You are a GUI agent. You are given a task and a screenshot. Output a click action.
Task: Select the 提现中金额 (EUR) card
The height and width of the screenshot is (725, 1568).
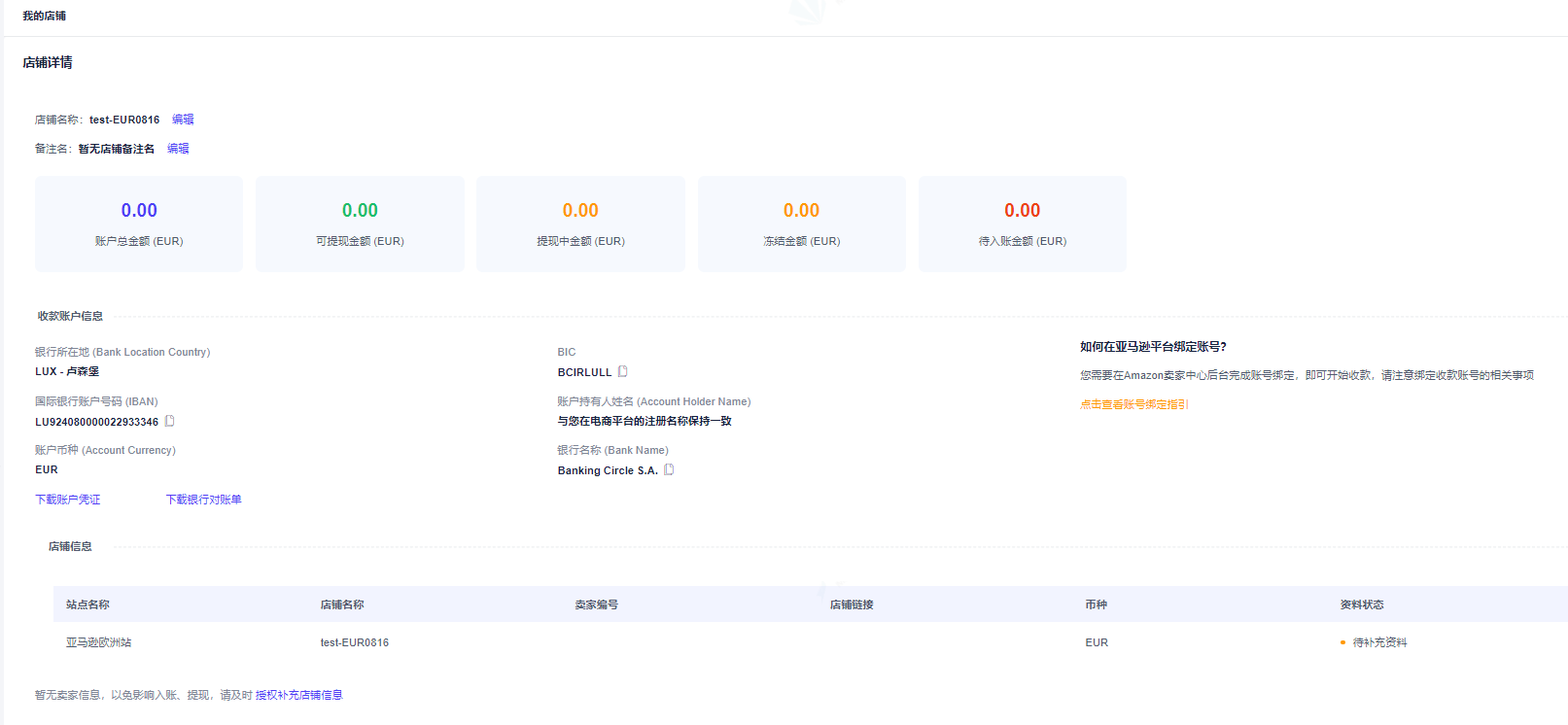click(x=580, y=224)
